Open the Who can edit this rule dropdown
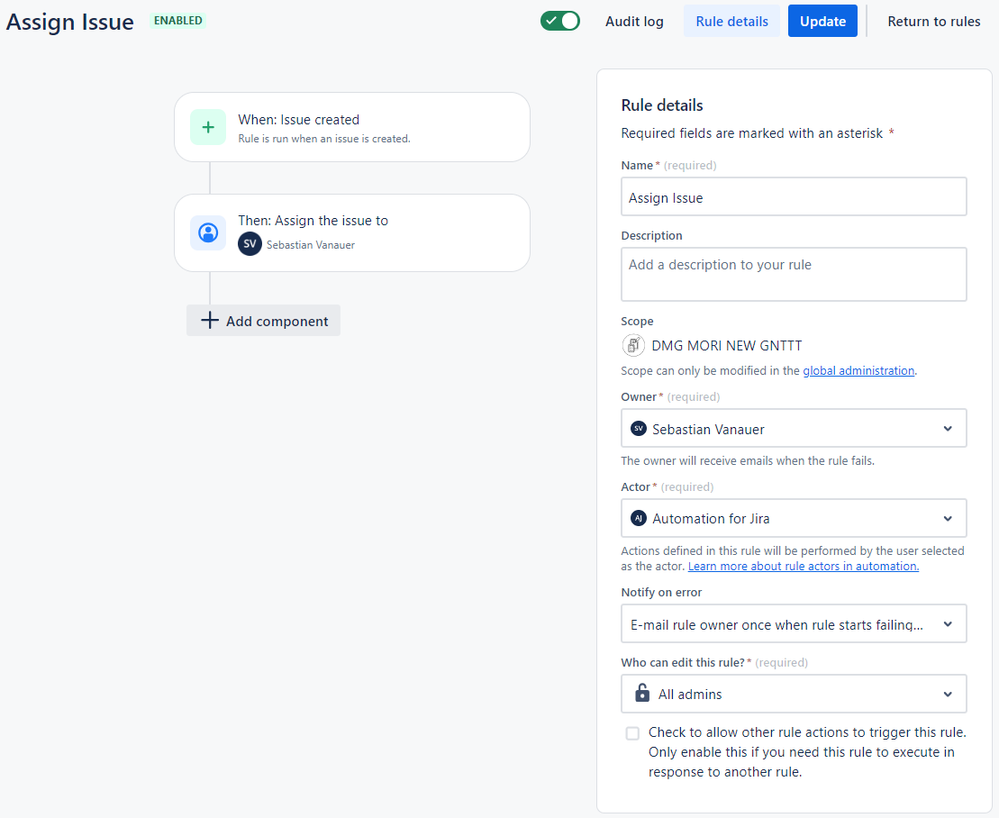 point(793,694)
